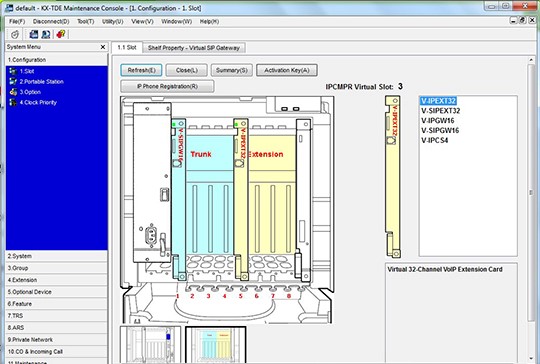Expand the 4.Extension section

(56, 280)
